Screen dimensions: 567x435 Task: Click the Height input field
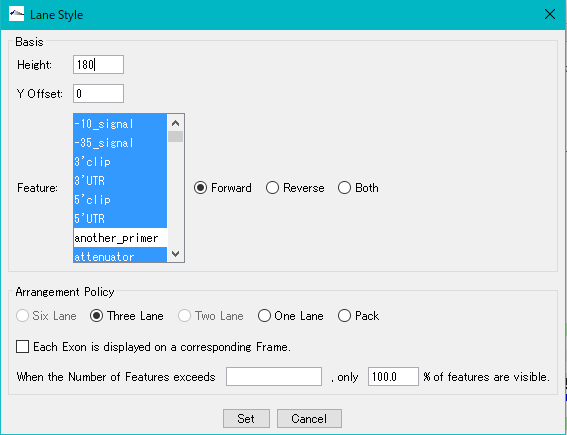click(98, 65)
